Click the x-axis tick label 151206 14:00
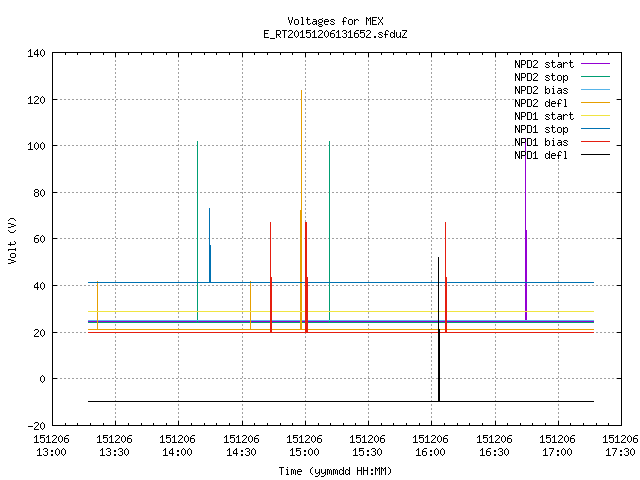 [x=178, y=446]
